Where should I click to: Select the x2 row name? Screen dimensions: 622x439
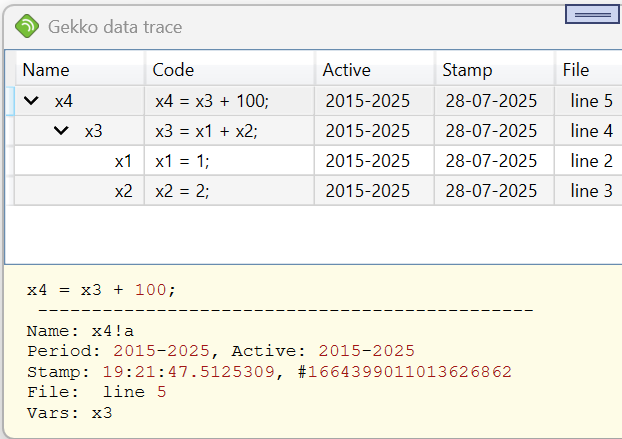tap(123, 191)
